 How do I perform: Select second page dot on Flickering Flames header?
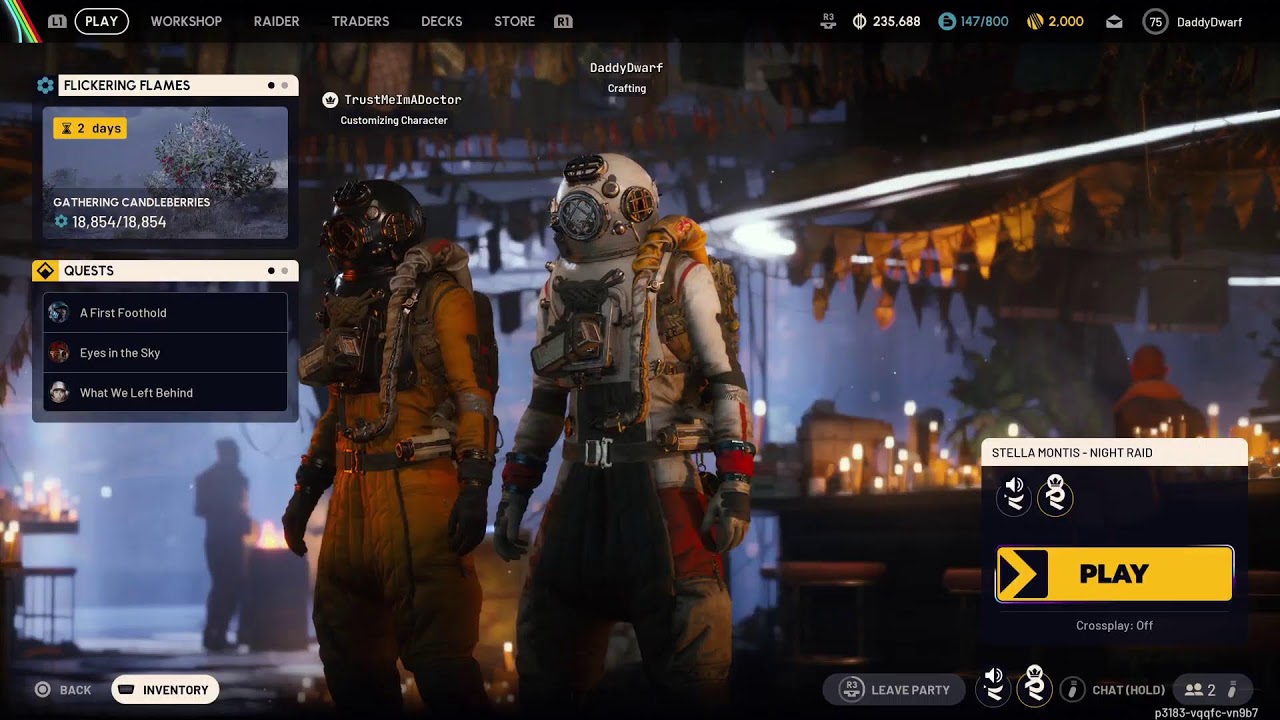[x=285, y=86]
